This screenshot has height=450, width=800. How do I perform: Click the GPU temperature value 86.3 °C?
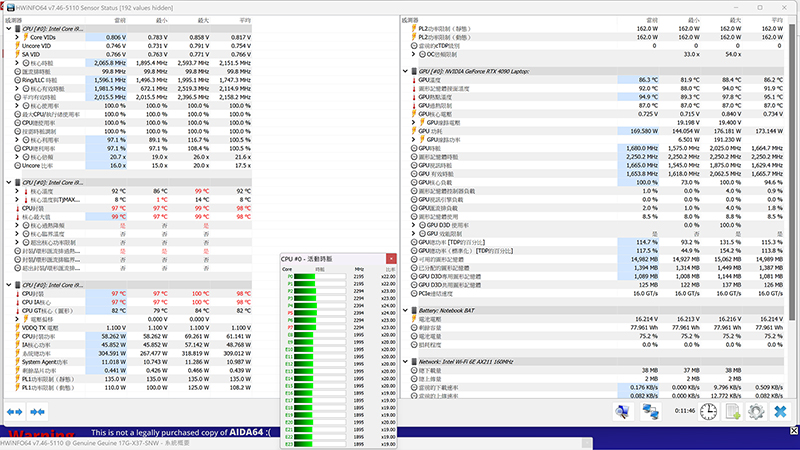pos(648,80)
